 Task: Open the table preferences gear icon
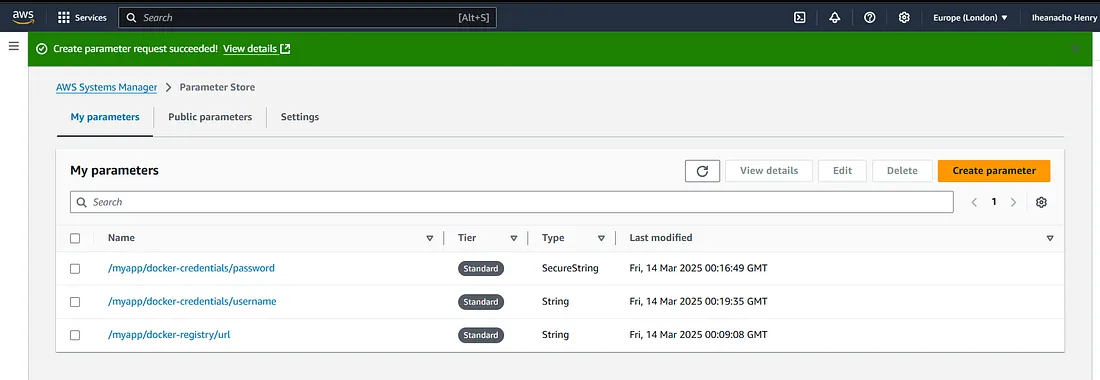pos(1041,202)
